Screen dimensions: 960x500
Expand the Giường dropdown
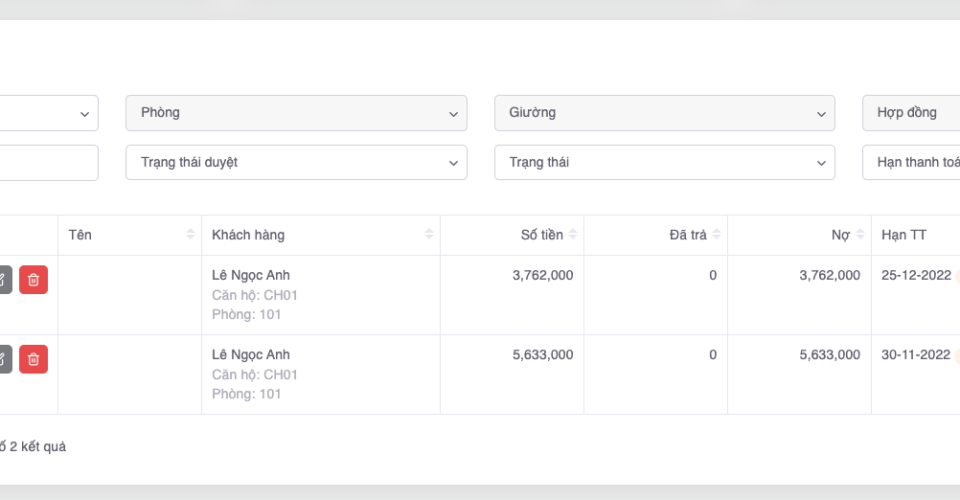coord(664,113)
